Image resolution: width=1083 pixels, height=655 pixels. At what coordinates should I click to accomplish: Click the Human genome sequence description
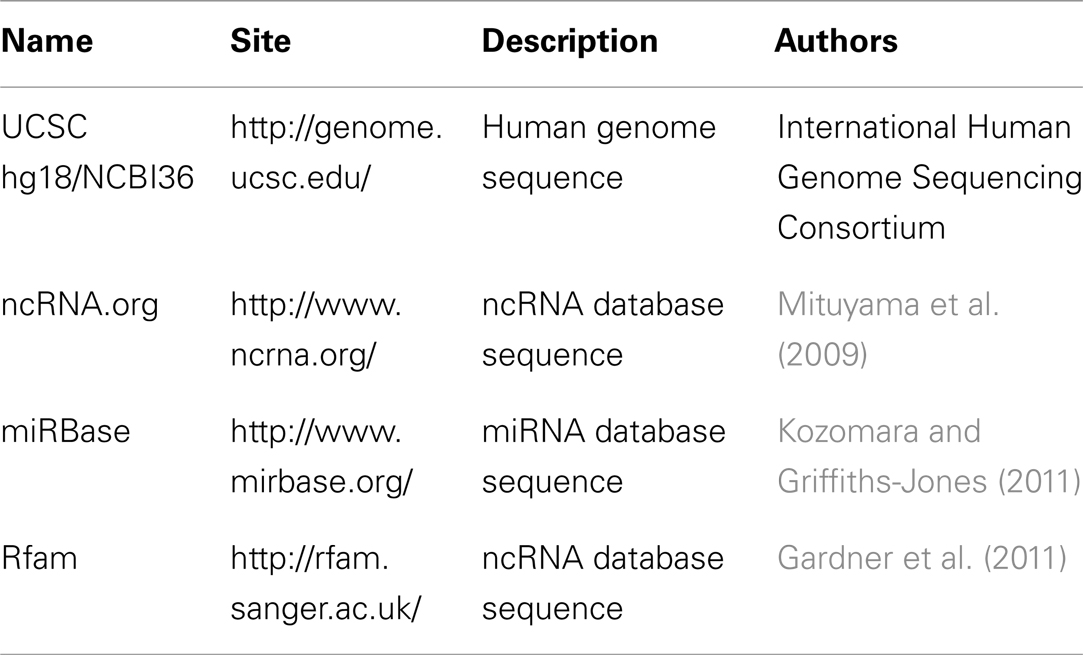click(x=599, y=153)
